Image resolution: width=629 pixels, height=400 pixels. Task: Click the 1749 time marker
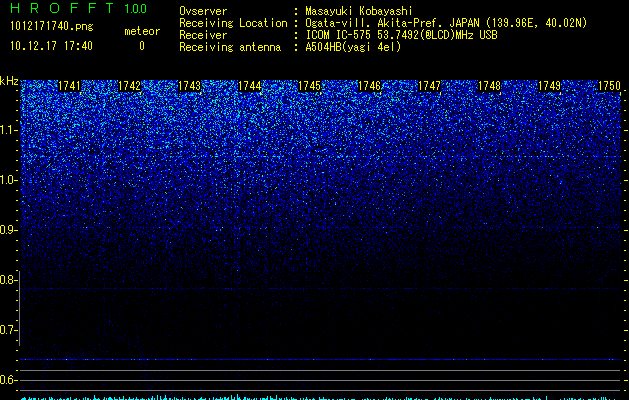[x=549, y=86]
